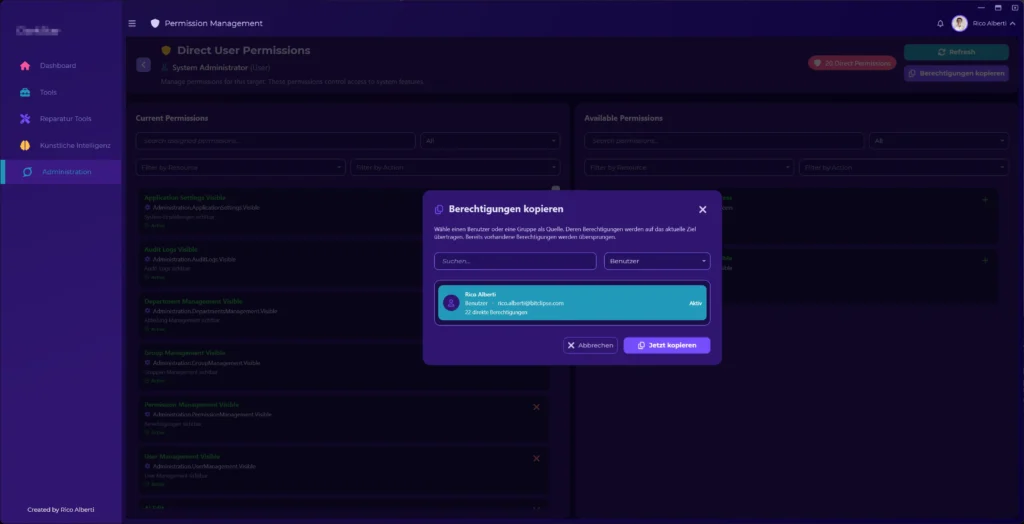The height and width of the screenshot is (524, 1024).
Task: Click the shield icon beside Direct User Permissions
Action: [166, 50]
